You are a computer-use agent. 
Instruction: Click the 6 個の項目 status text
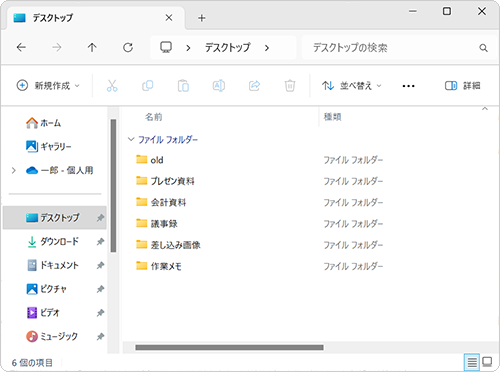pyautogui.click(x=32, y=362)
